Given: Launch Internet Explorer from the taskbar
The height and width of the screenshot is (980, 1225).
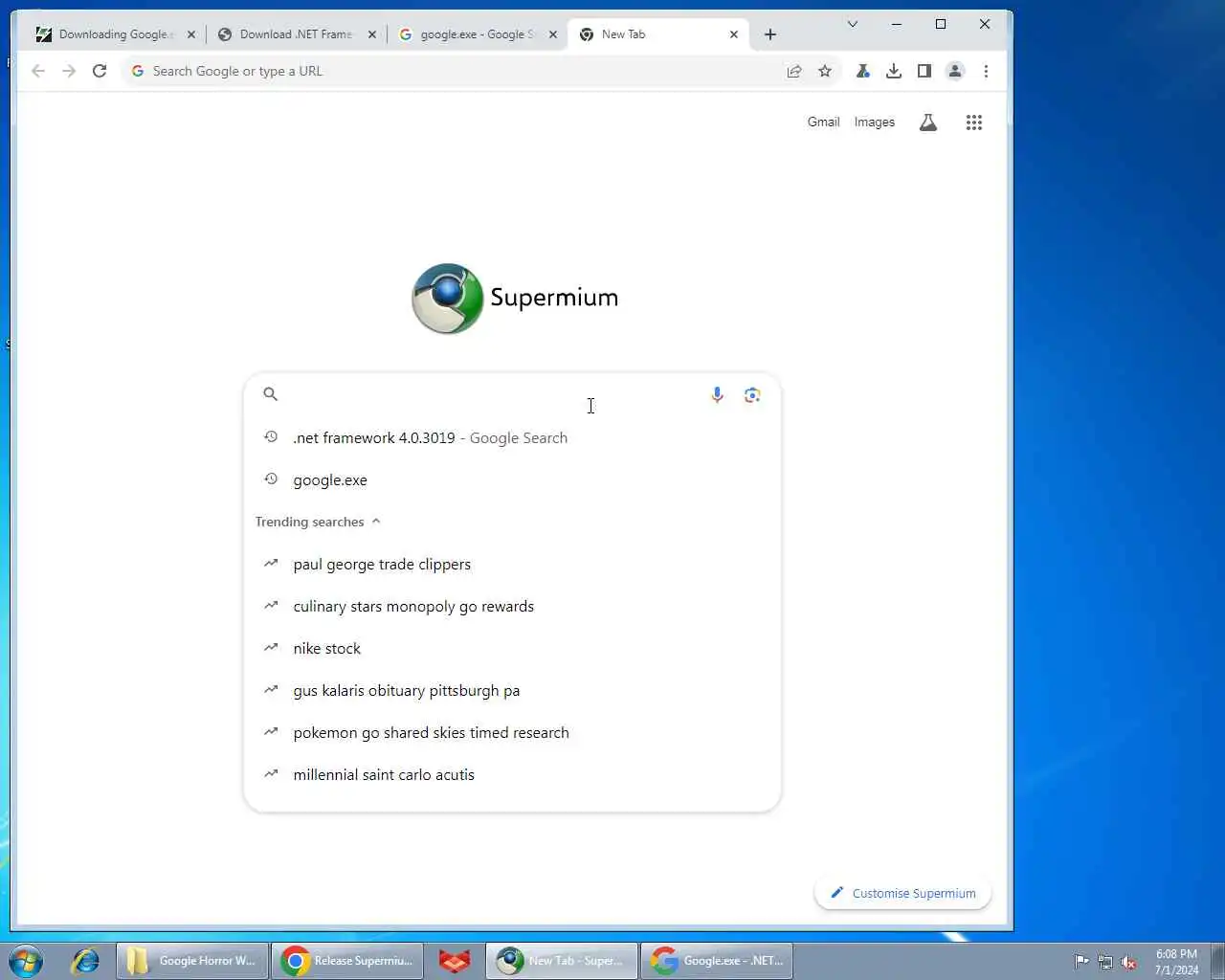Looking at the screenshot, I should tap(85, 961).
